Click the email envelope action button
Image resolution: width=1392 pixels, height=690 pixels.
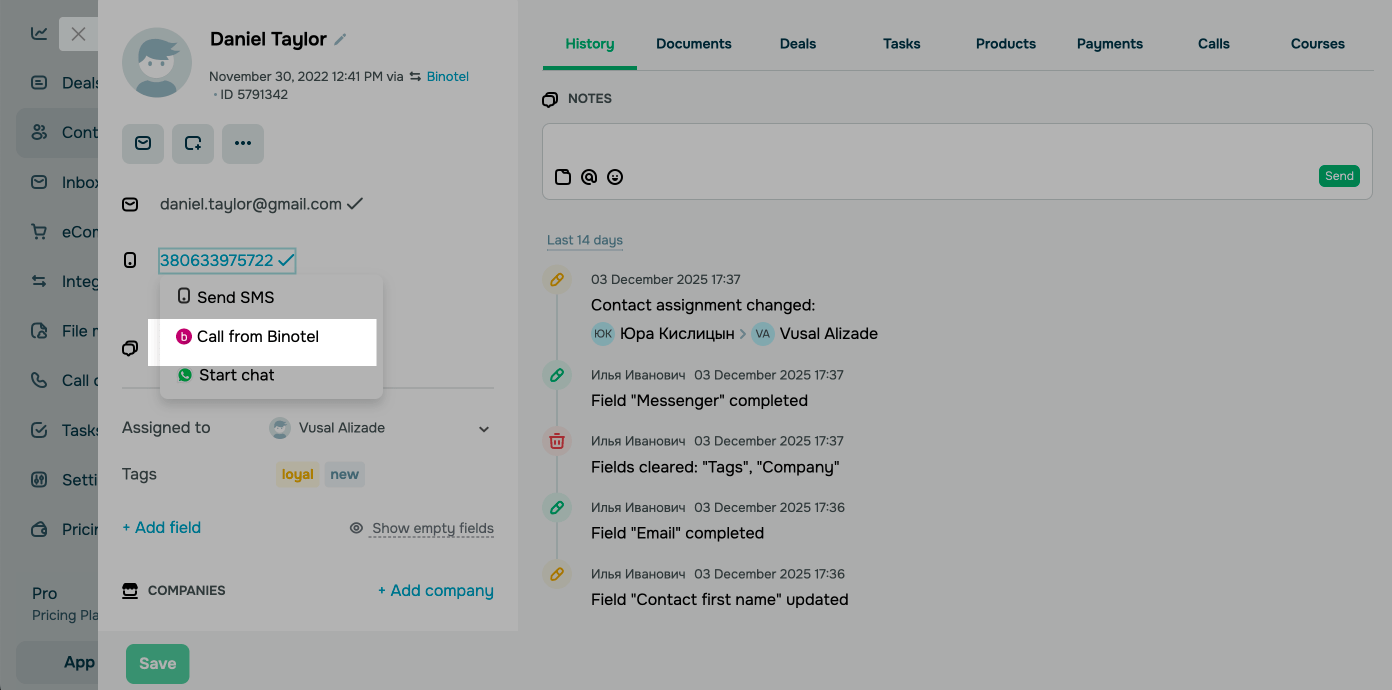point(143,144)
